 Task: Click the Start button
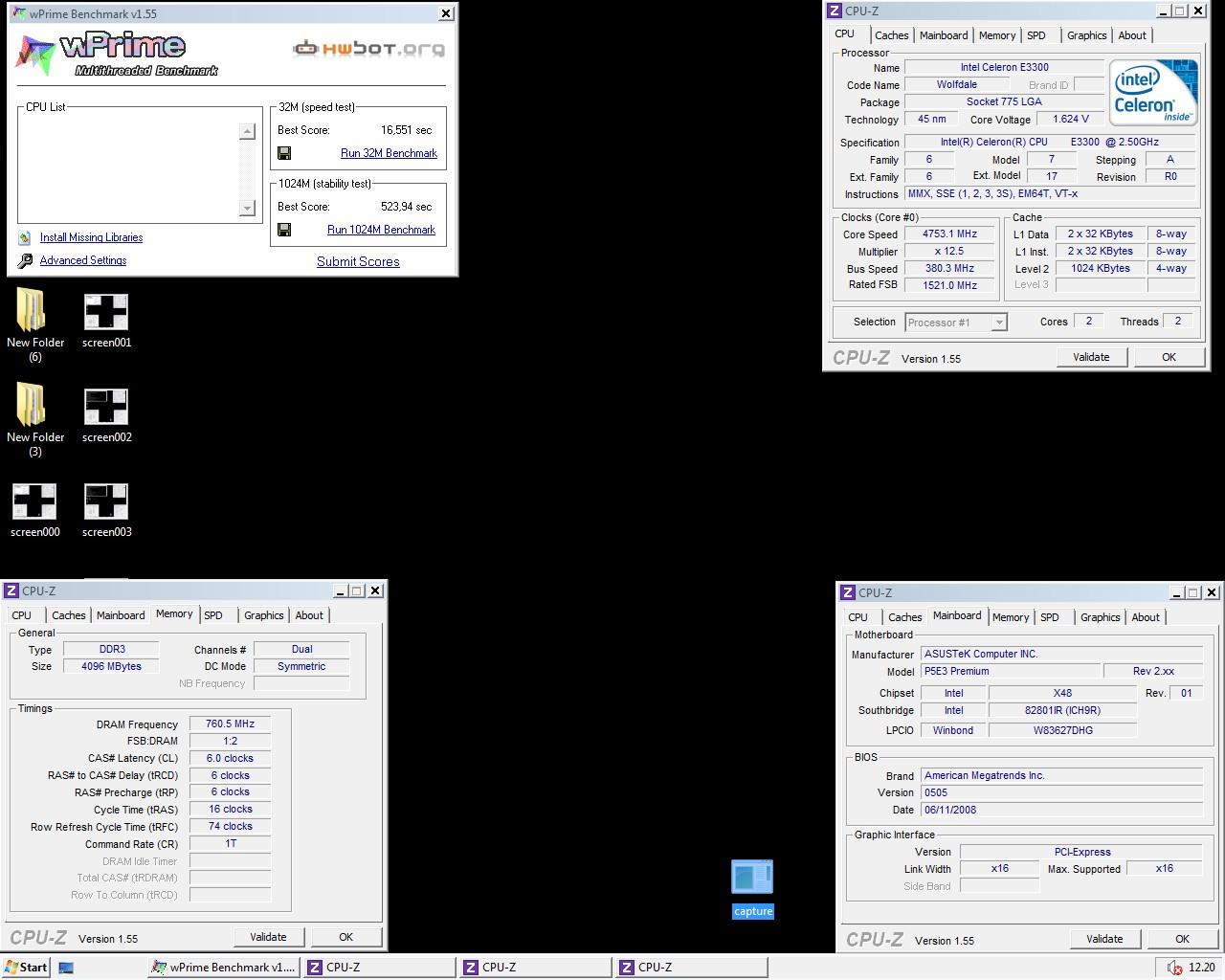click(x=26, y=968)
